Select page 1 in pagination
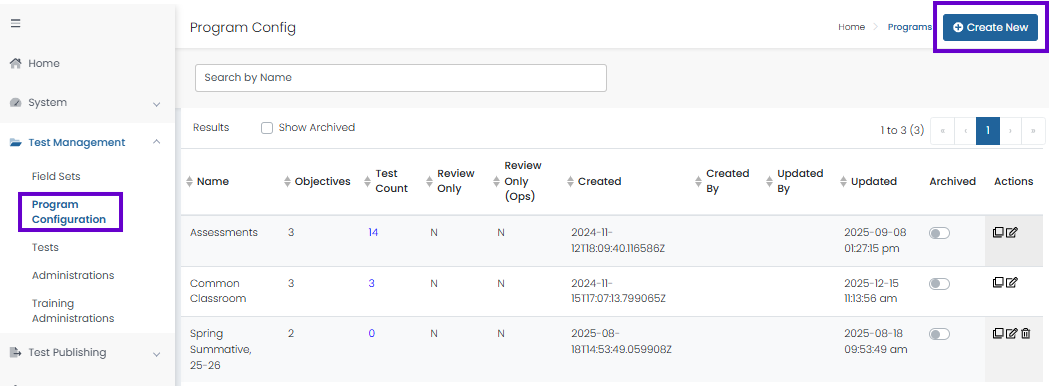Image resolution: width=1049 pixels, height=386 pixels. click(987, 131)
